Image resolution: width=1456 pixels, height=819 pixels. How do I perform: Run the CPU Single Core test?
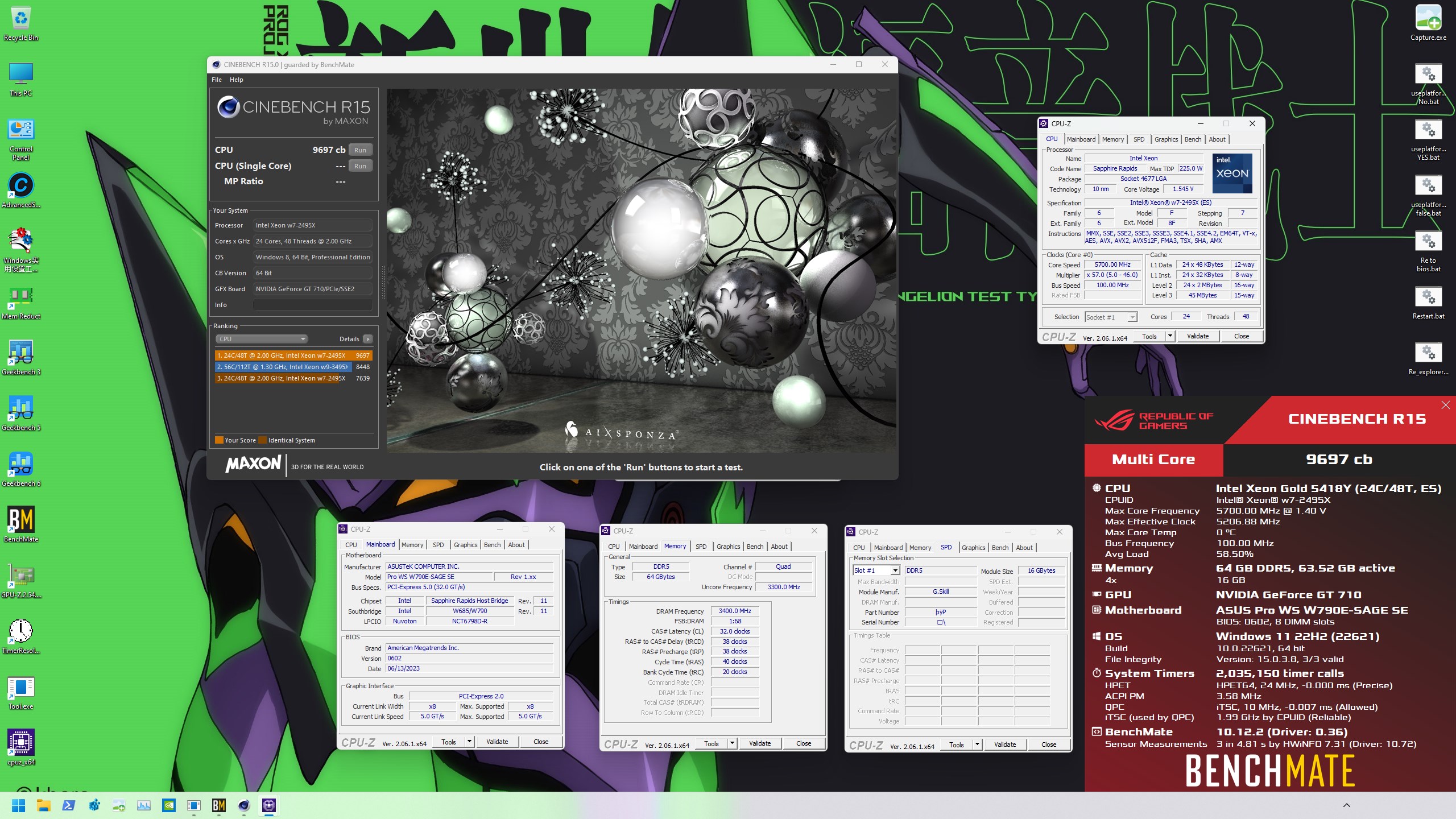(360, 166)
